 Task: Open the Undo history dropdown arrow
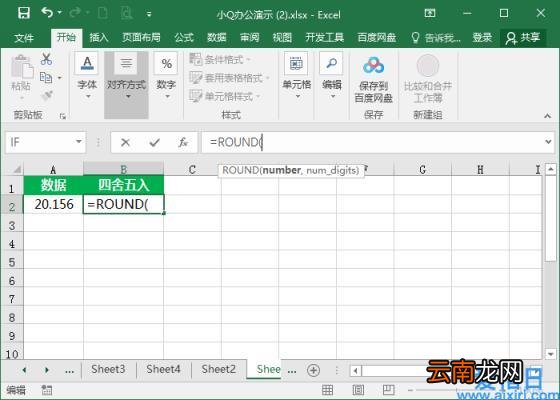pyautogui.click(x=60, y=13)
